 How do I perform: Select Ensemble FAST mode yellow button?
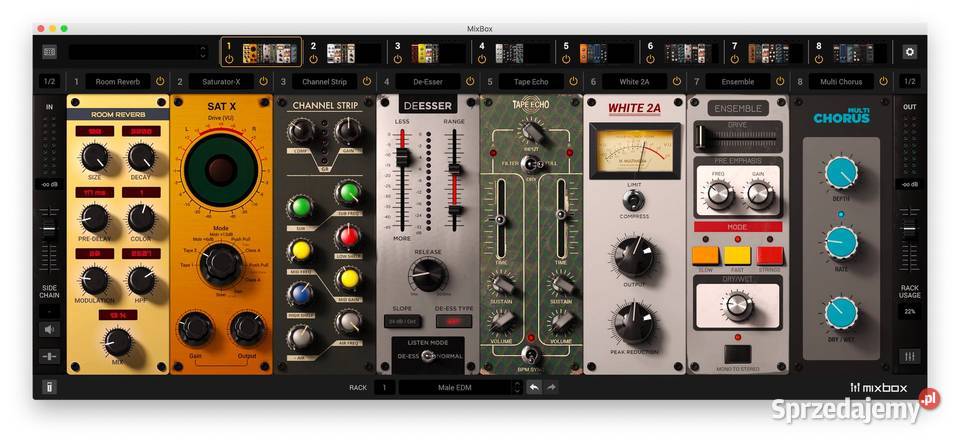point(737,255)
